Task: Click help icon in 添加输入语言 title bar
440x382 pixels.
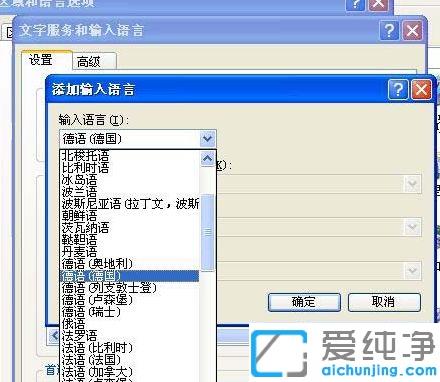Action: coord(398,90)
